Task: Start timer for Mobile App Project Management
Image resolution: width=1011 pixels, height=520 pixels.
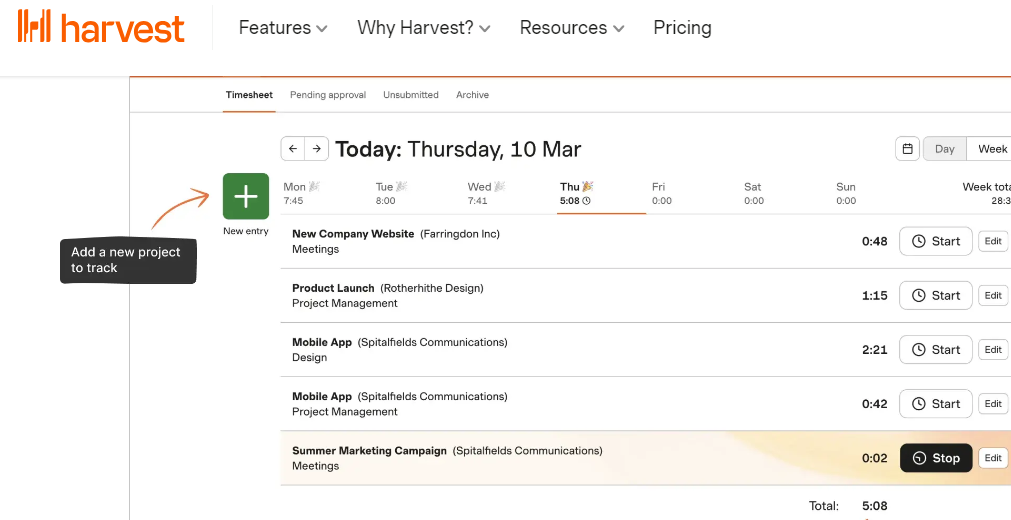Action: (x=936, y=404)
